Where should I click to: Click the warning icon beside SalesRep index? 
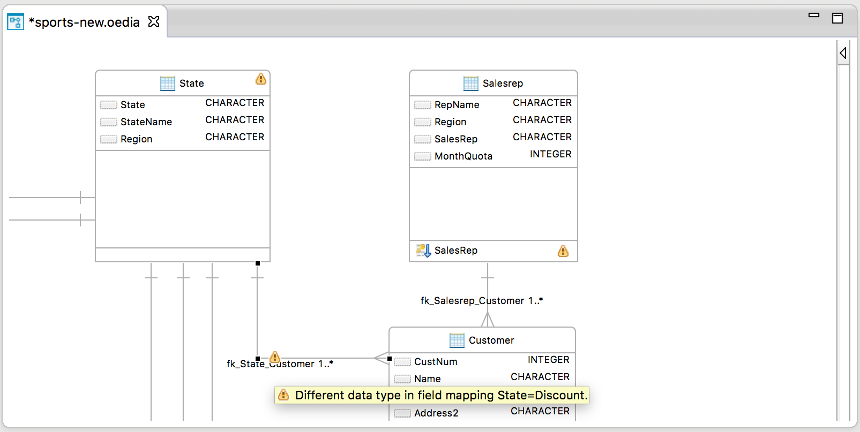pyautogui.click(x=563, y=250)
